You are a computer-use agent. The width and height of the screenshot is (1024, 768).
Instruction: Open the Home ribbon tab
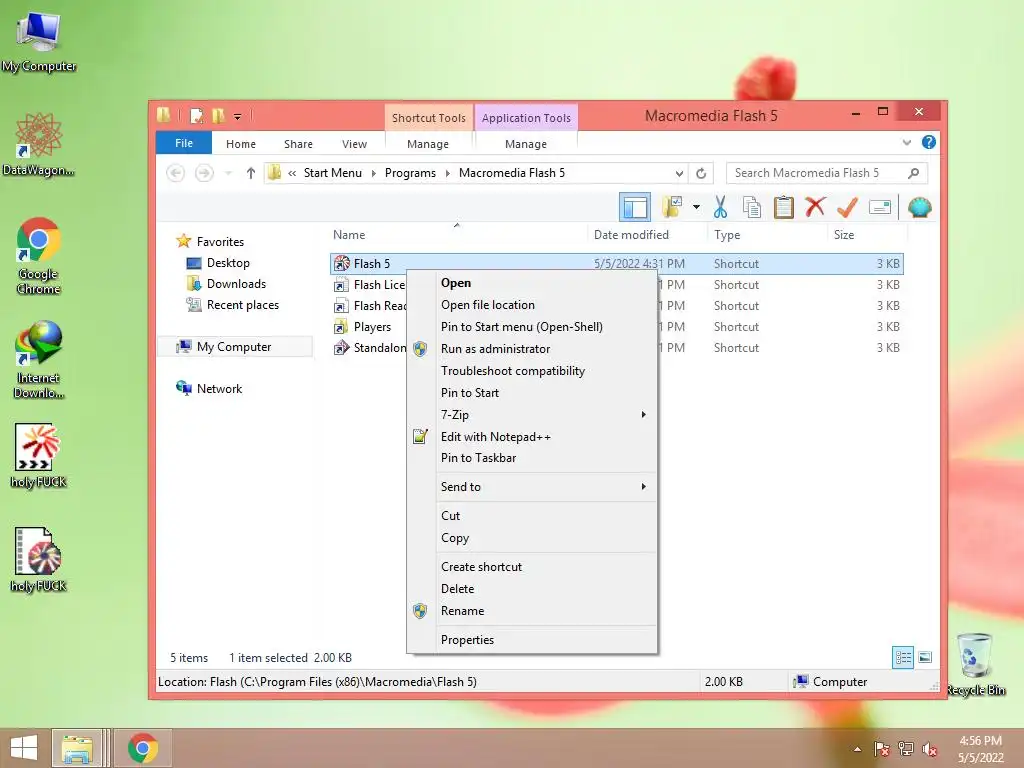[x=241, y=144]
